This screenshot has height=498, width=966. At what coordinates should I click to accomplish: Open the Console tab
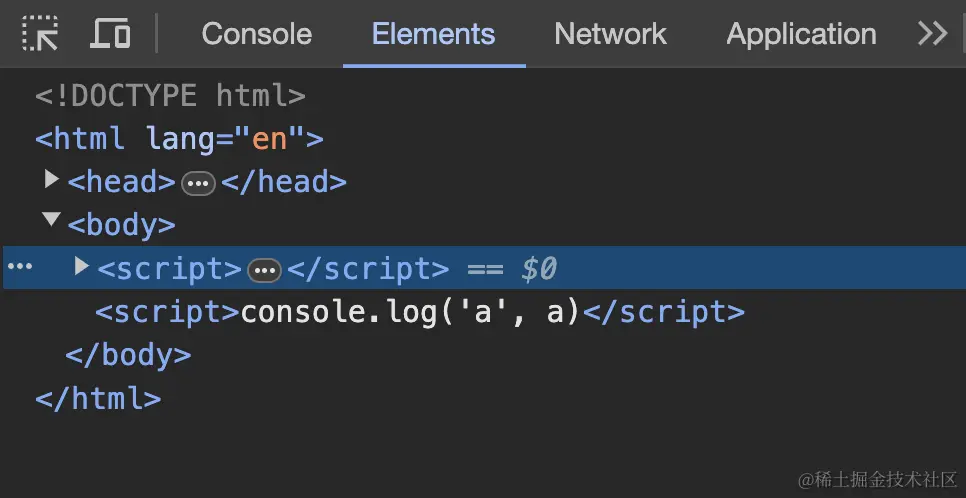(x=256, y=34)
